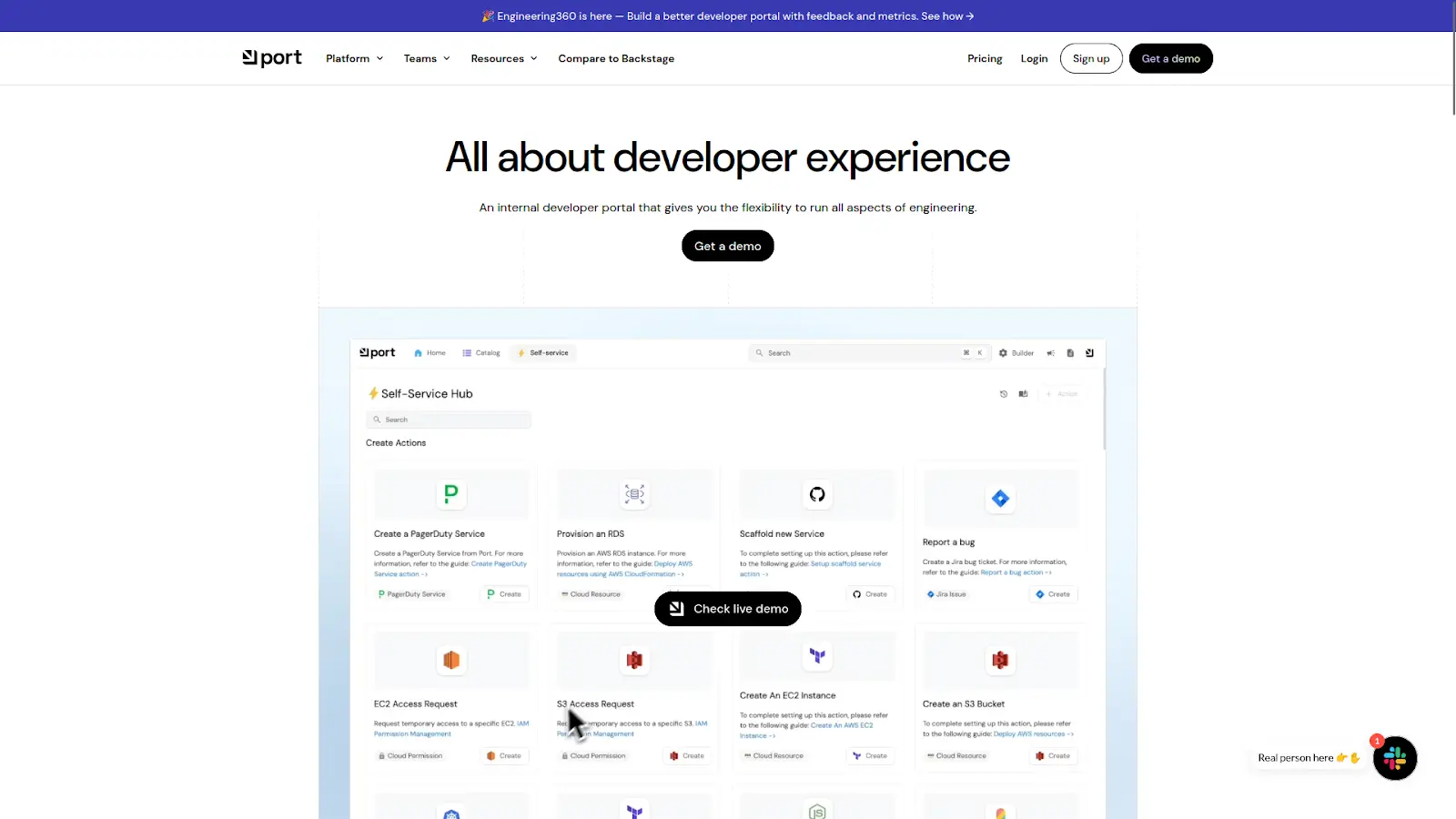Click the PagerDuty Service tag label
Screen dimensions: 1456x819
411,594
